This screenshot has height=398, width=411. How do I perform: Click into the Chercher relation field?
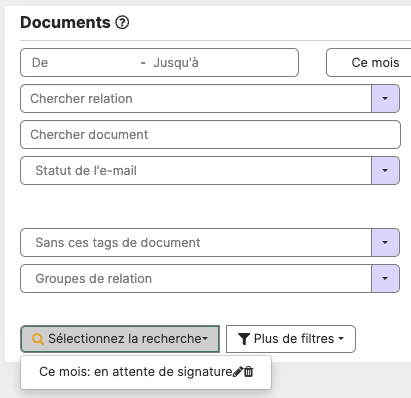point(196,98)
